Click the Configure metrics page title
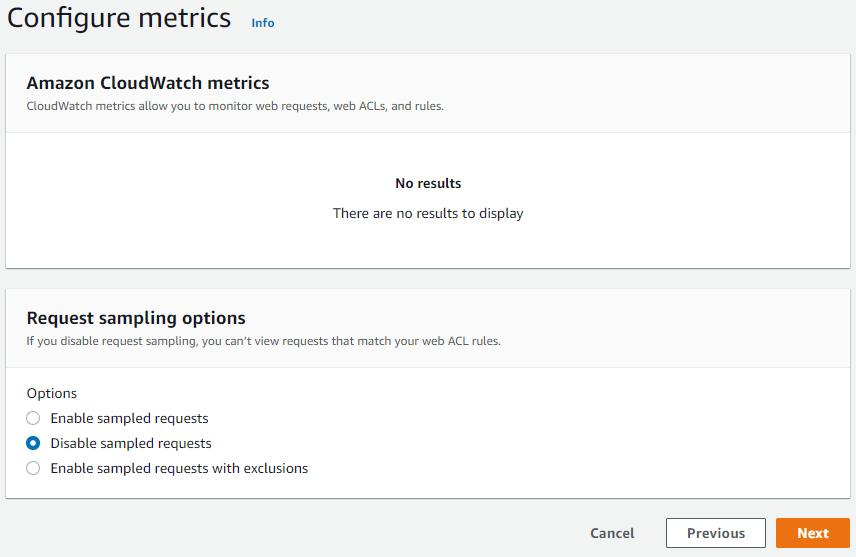This screenshot has width=856, height=557. tap(119, 18)
